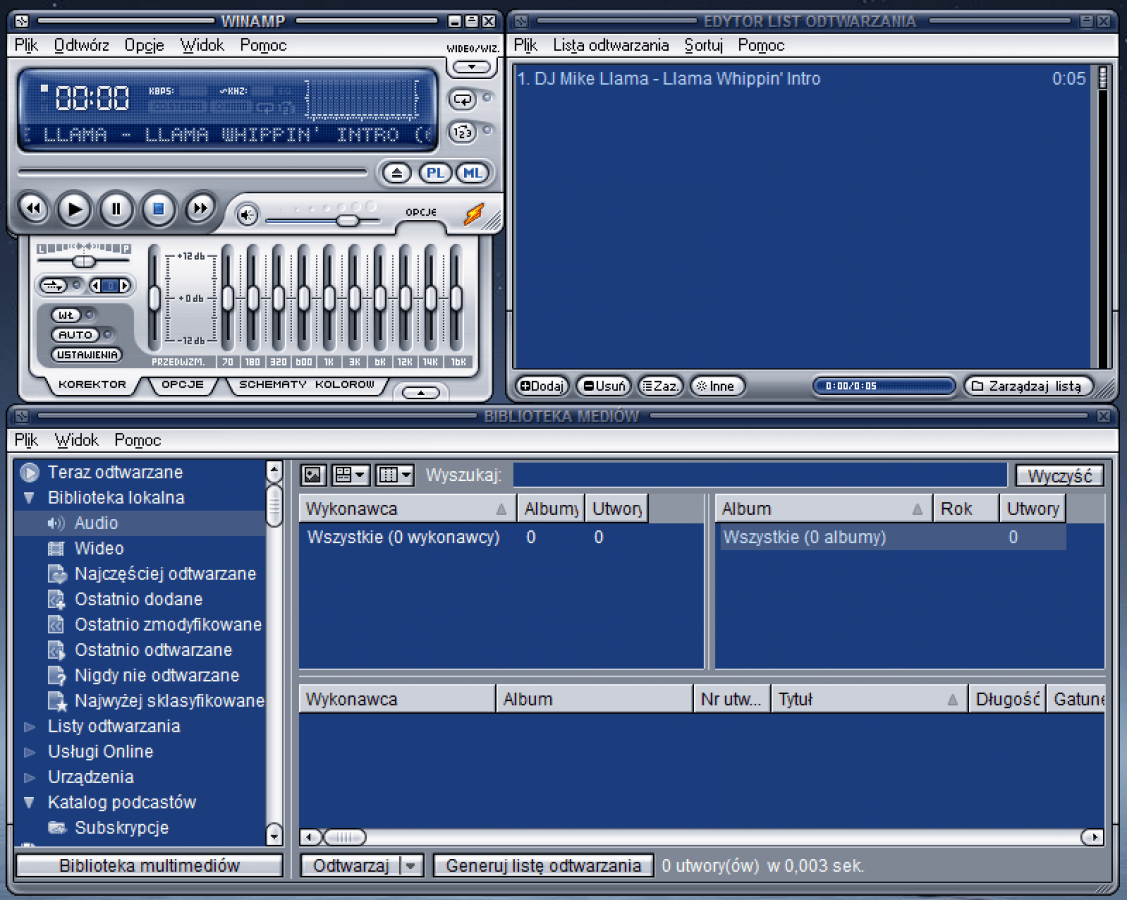1127x900 pixels.
Task: Click the album art view icon
Action: coord(313,474)
